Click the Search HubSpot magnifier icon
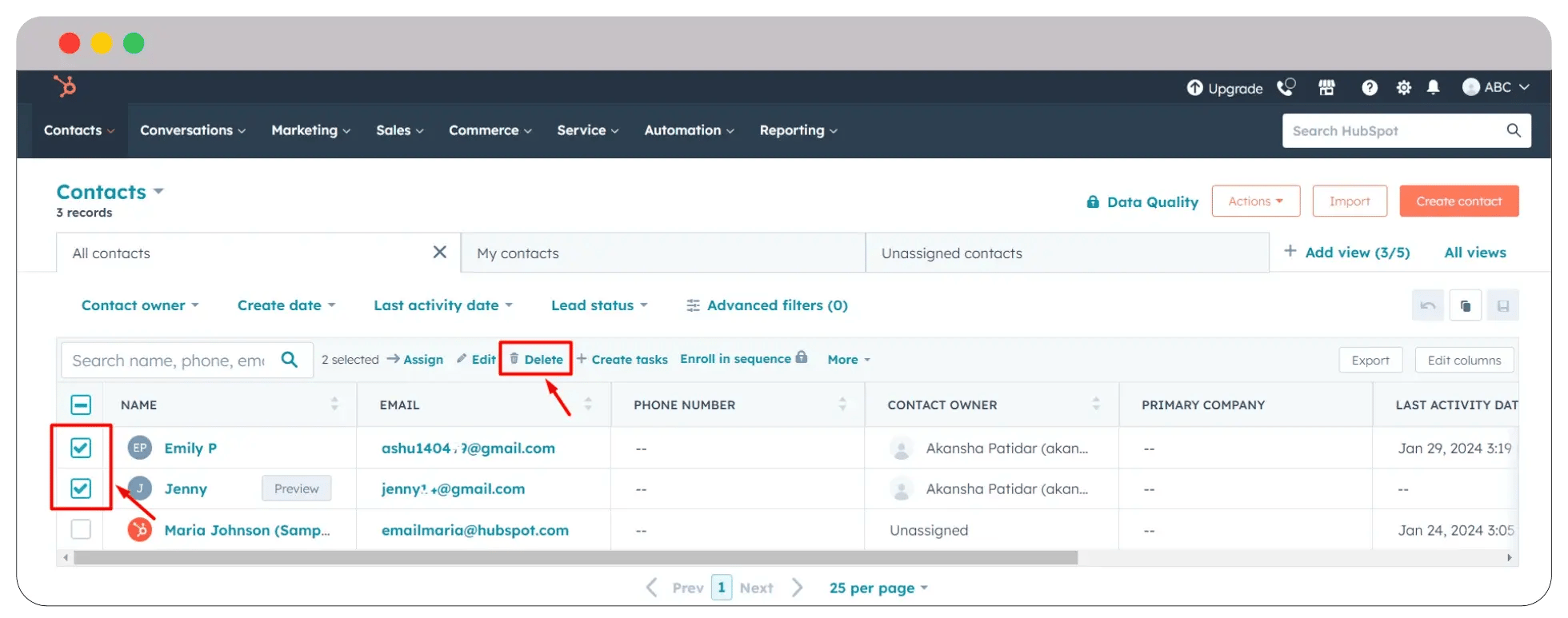Screen dimensions: 1568x618 [x=1514, y=130]
